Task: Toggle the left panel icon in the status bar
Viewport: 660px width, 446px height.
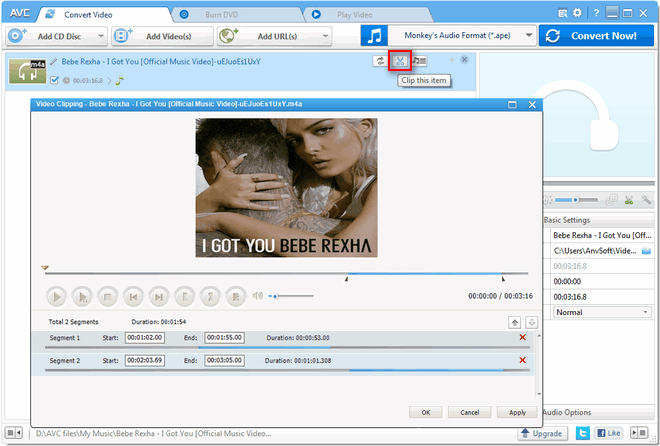Action: click(14, 433)
